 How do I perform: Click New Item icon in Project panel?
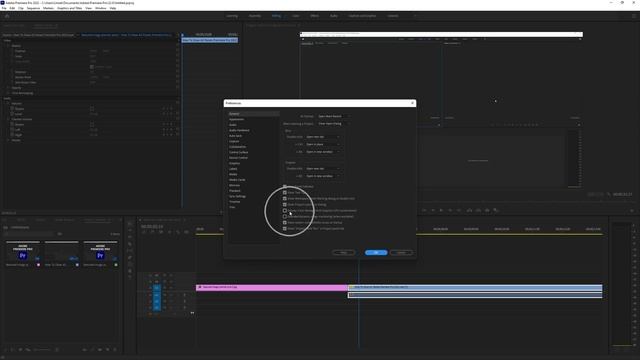pos(108,349)
